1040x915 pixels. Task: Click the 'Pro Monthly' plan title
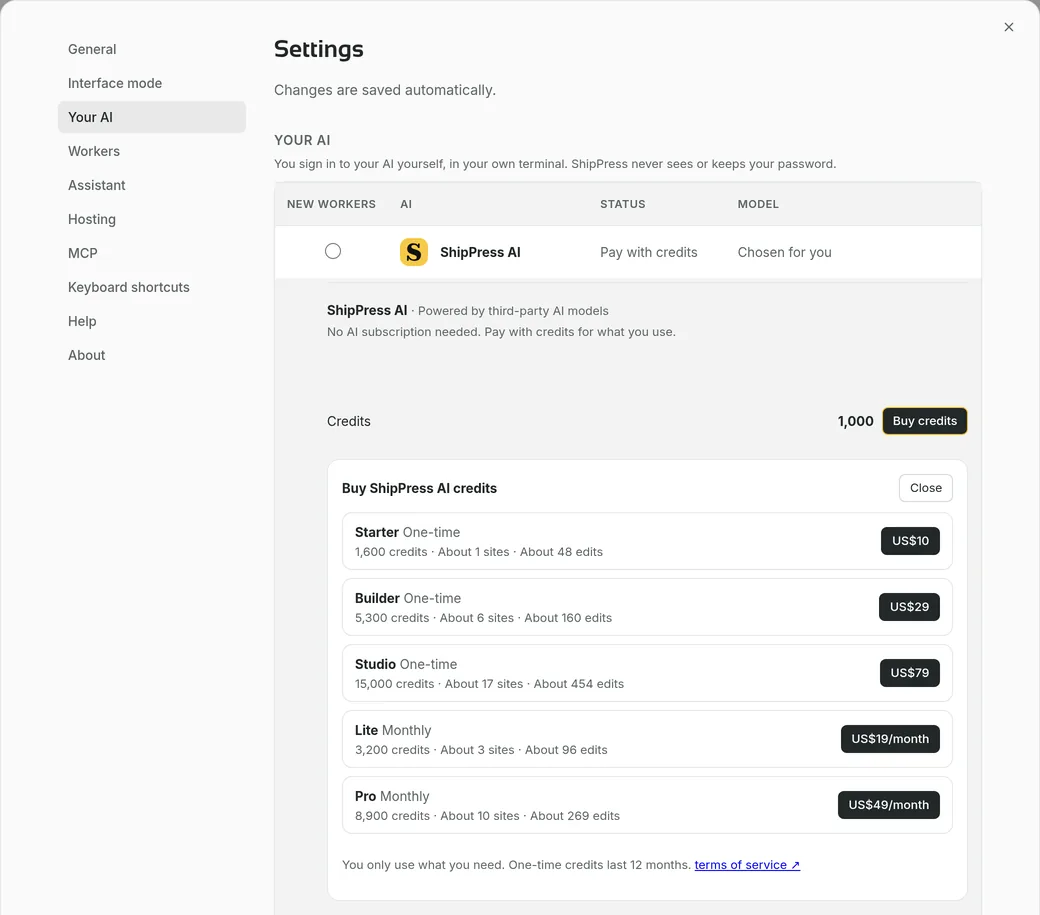[392, 796]
